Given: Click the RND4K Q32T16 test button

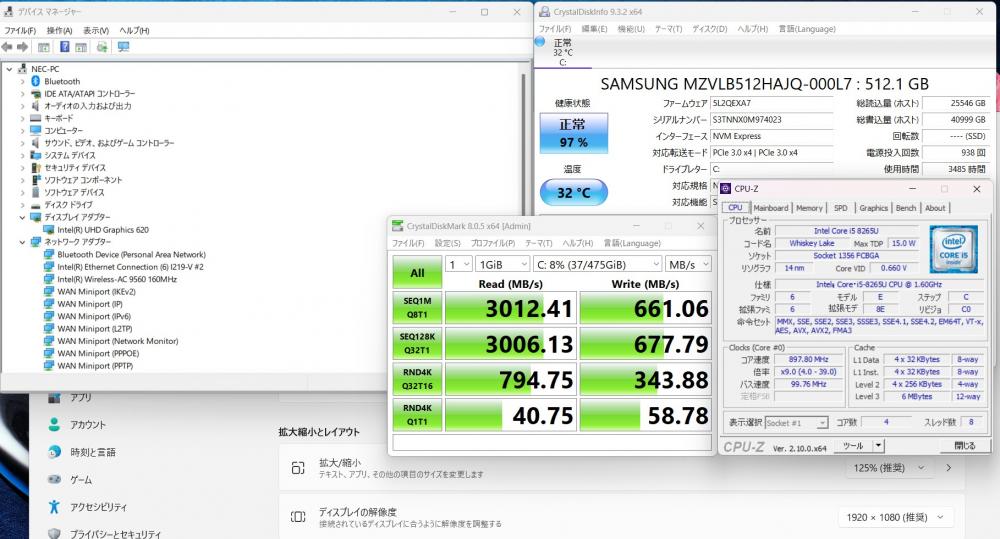Looking at the screenshot, I should tap(417, 379).
